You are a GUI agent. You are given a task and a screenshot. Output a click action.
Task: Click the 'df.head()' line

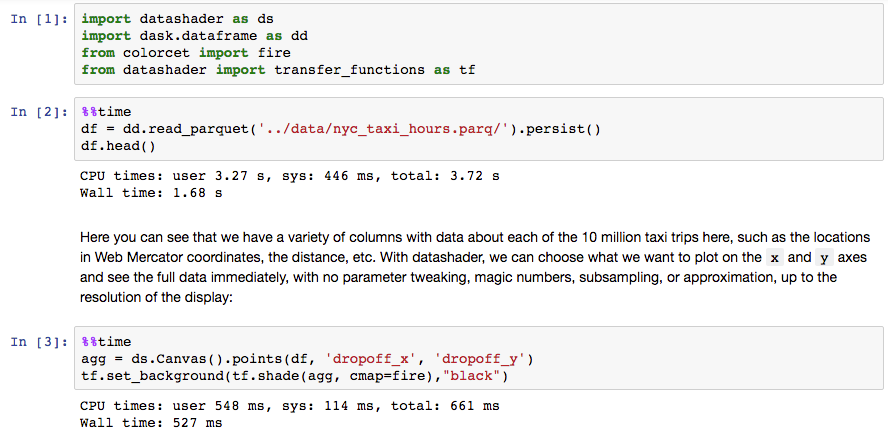coord(118,146)
